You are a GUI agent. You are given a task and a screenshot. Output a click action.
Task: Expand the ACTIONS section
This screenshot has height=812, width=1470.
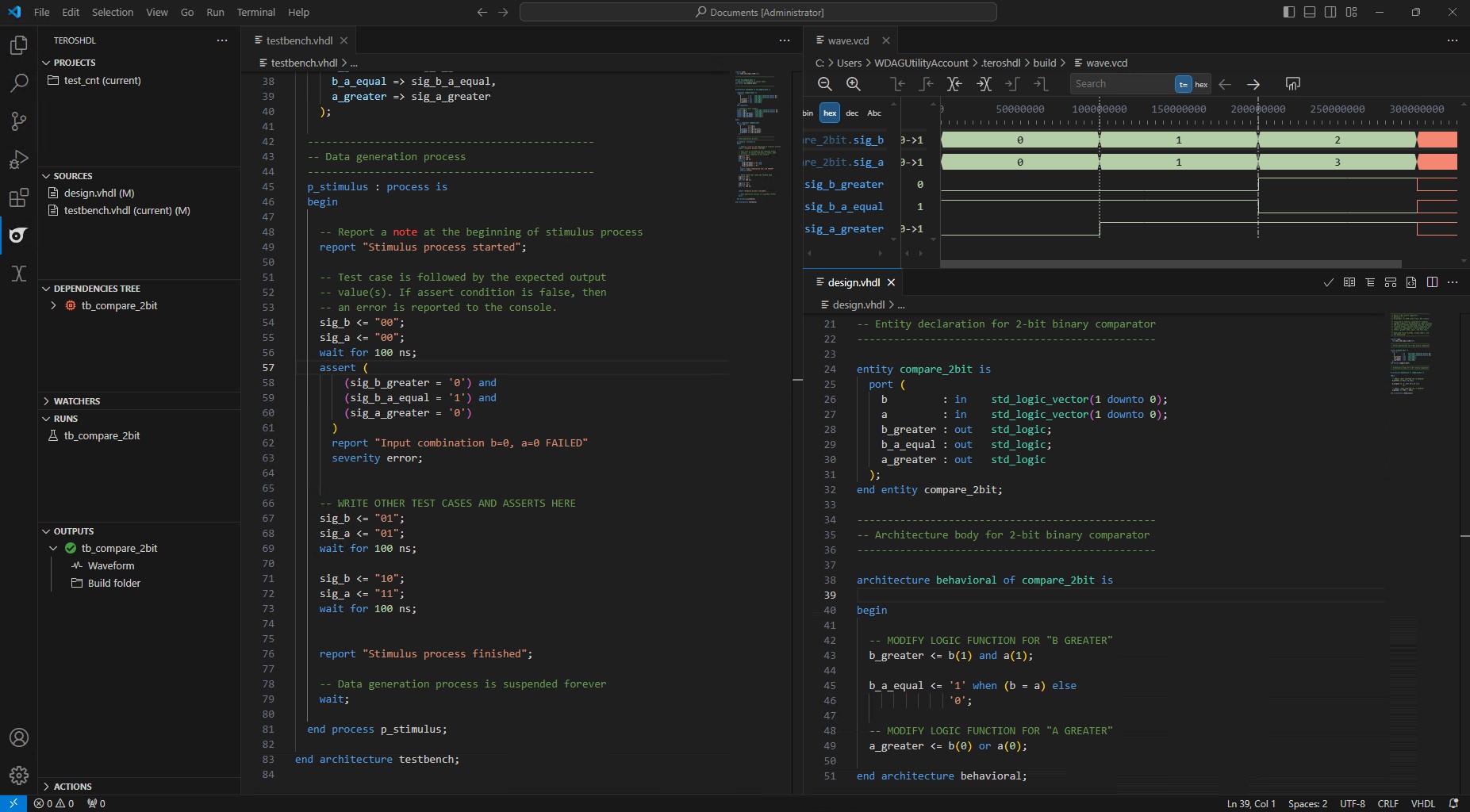click(x=139, y=787)
